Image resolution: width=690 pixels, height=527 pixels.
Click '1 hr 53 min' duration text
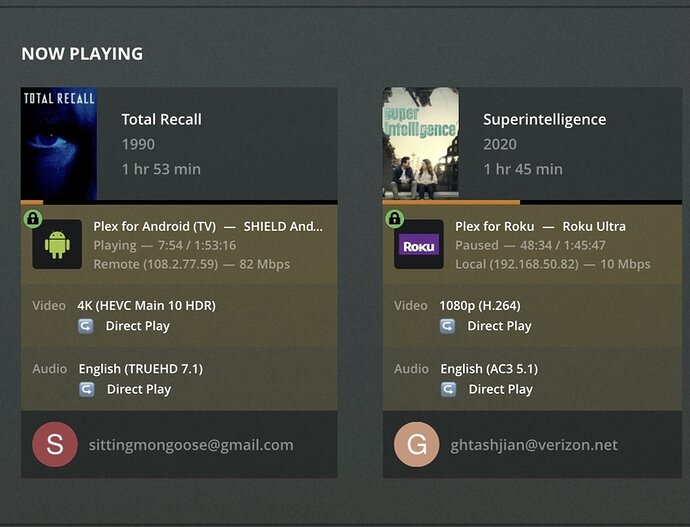click(x=161, y=169)
